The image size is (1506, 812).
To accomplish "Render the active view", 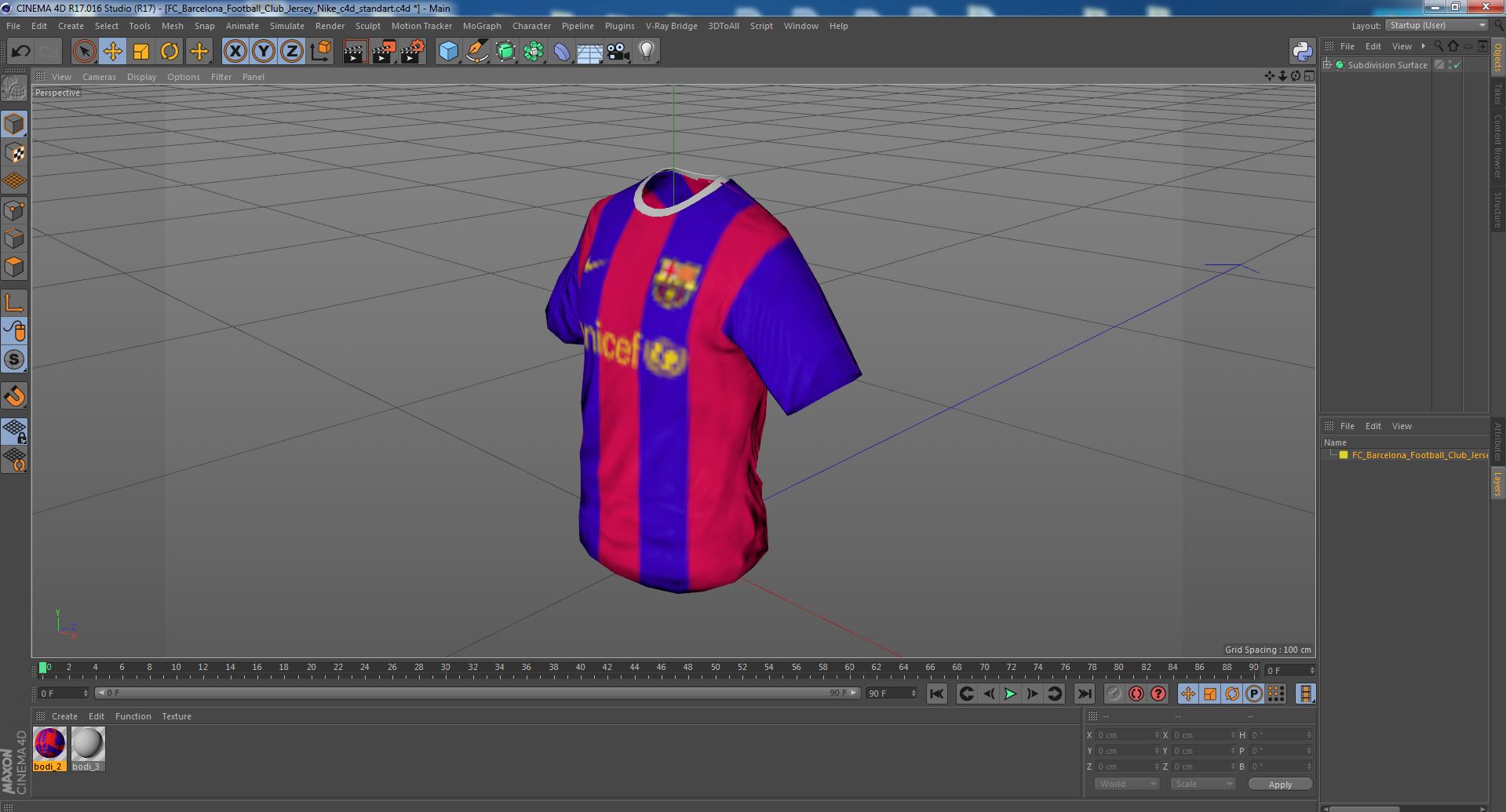I will (355, 52).
